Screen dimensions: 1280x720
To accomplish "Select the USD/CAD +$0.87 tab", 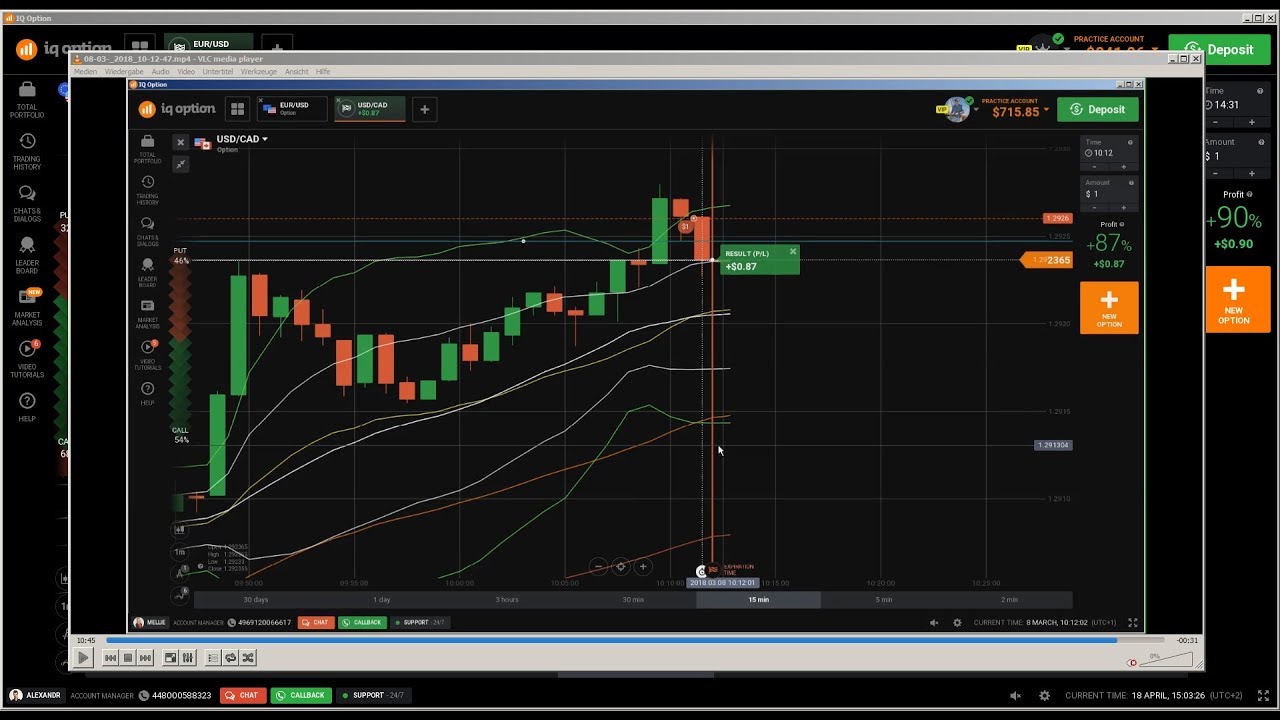I will tap(370, 109).
